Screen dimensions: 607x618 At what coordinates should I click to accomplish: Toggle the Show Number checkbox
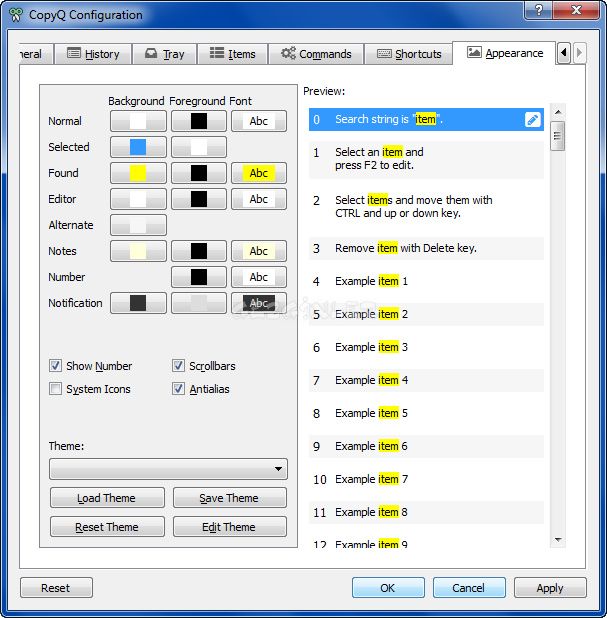tap(56, 365)
